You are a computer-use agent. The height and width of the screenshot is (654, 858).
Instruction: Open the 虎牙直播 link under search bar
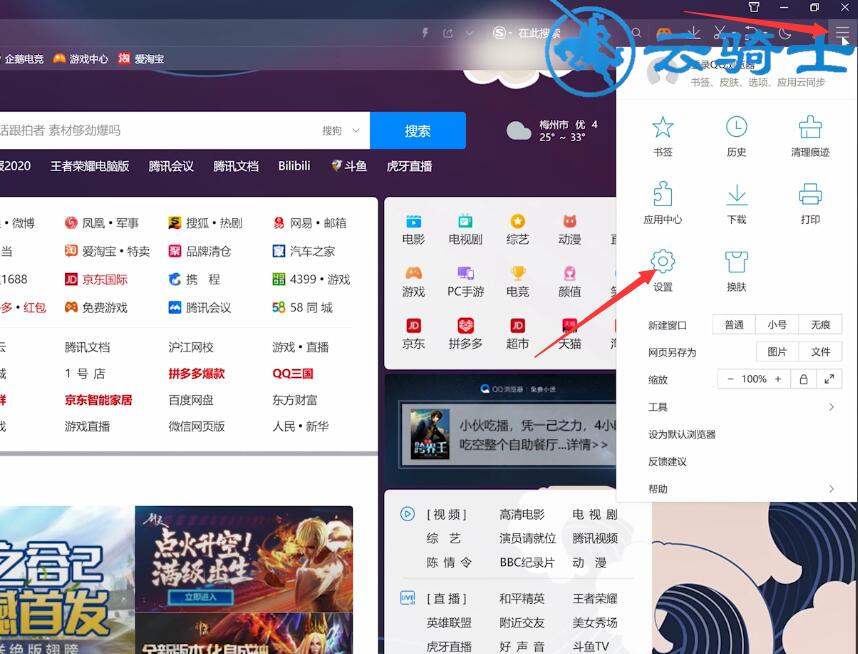(x=409, y=166)
